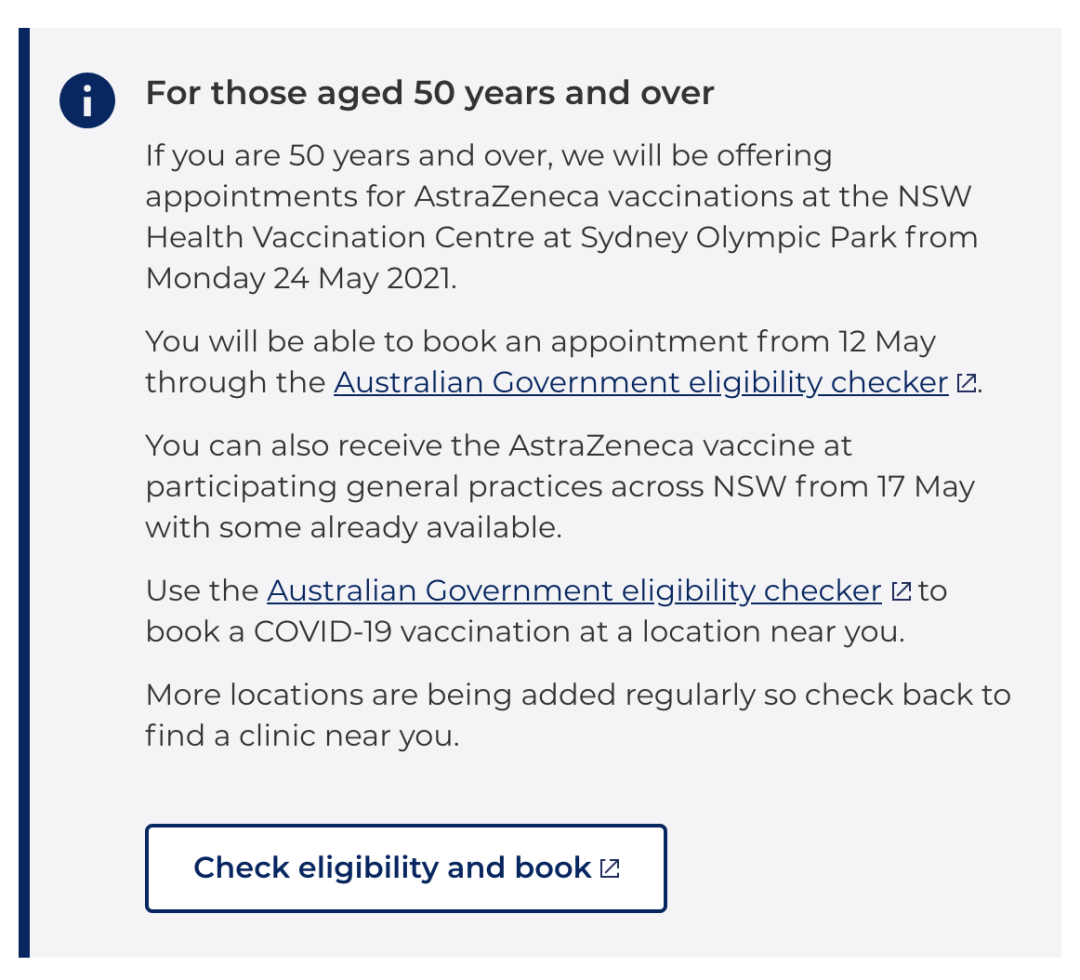Viewport: 1080px width, 980px height.
Task: Click external-link icon after first eligibility checker link
Action: pyautogui.click(x=966, y=383)
